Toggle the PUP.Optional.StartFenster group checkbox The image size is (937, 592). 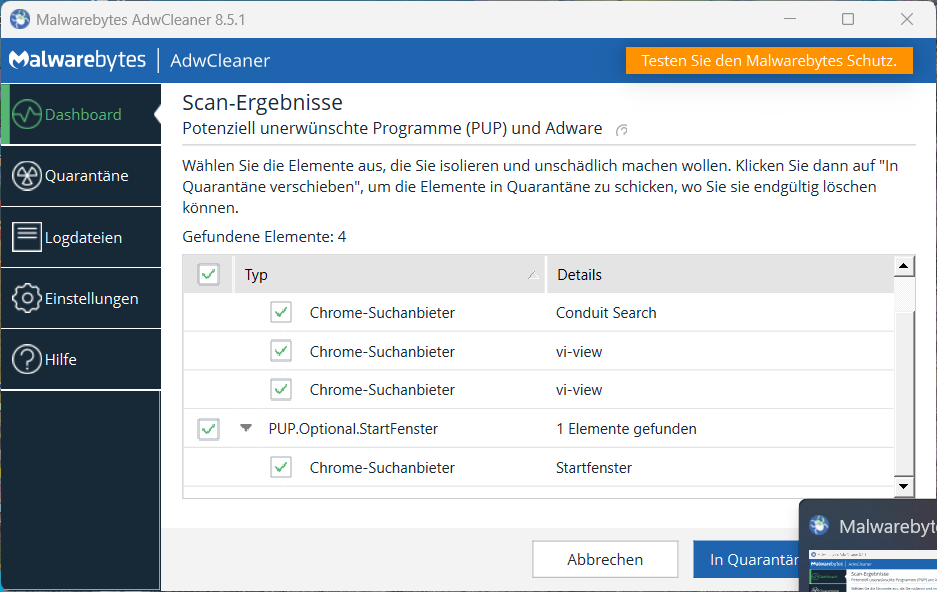pos(208,429)
